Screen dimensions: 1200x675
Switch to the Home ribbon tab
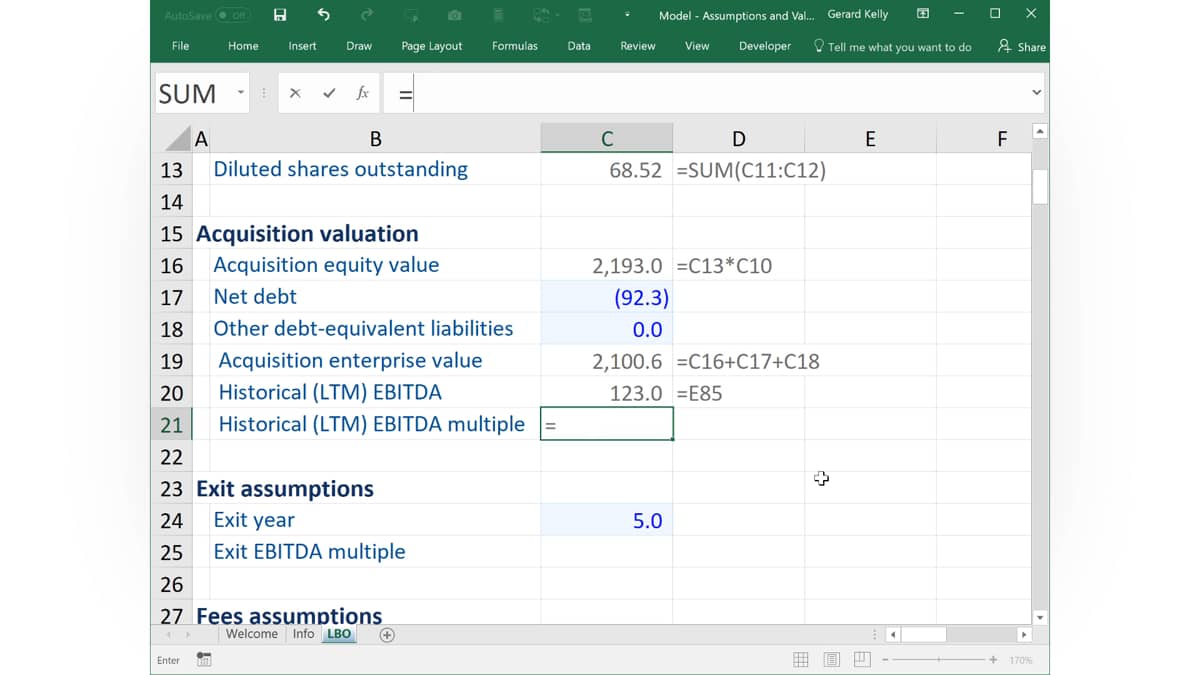243,46
